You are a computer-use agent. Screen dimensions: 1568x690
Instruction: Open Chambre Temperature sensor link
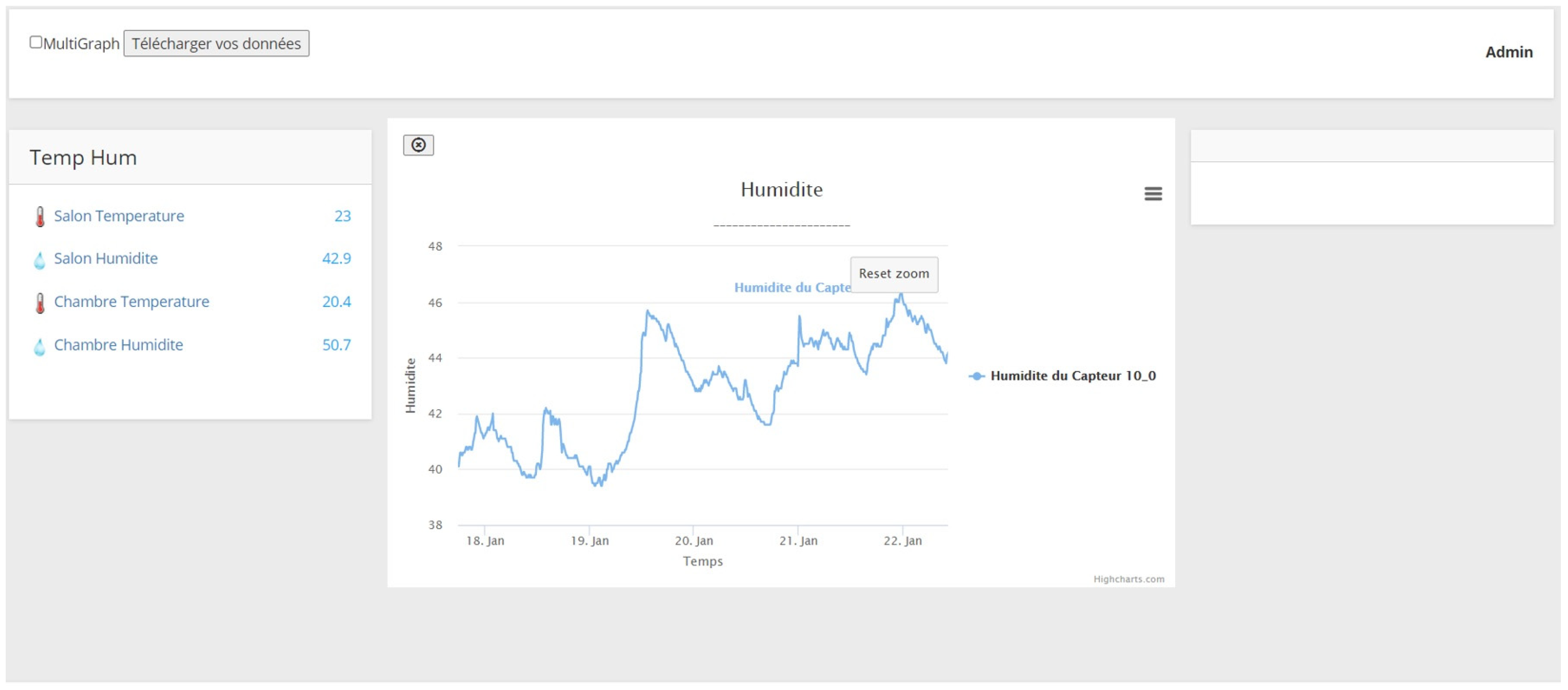click(x=131, y=302)
